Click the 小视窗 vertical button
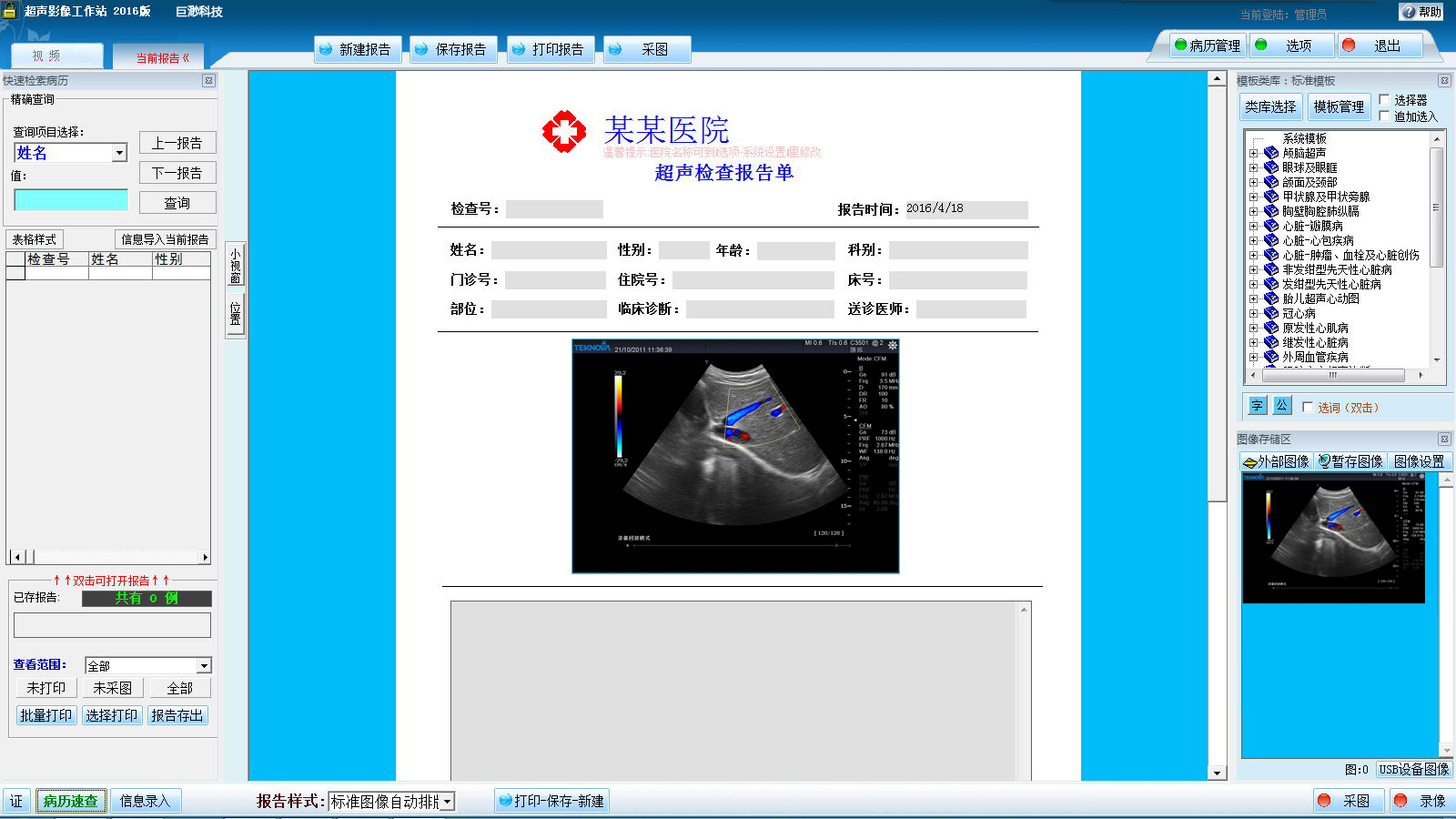 click(235, 266)
